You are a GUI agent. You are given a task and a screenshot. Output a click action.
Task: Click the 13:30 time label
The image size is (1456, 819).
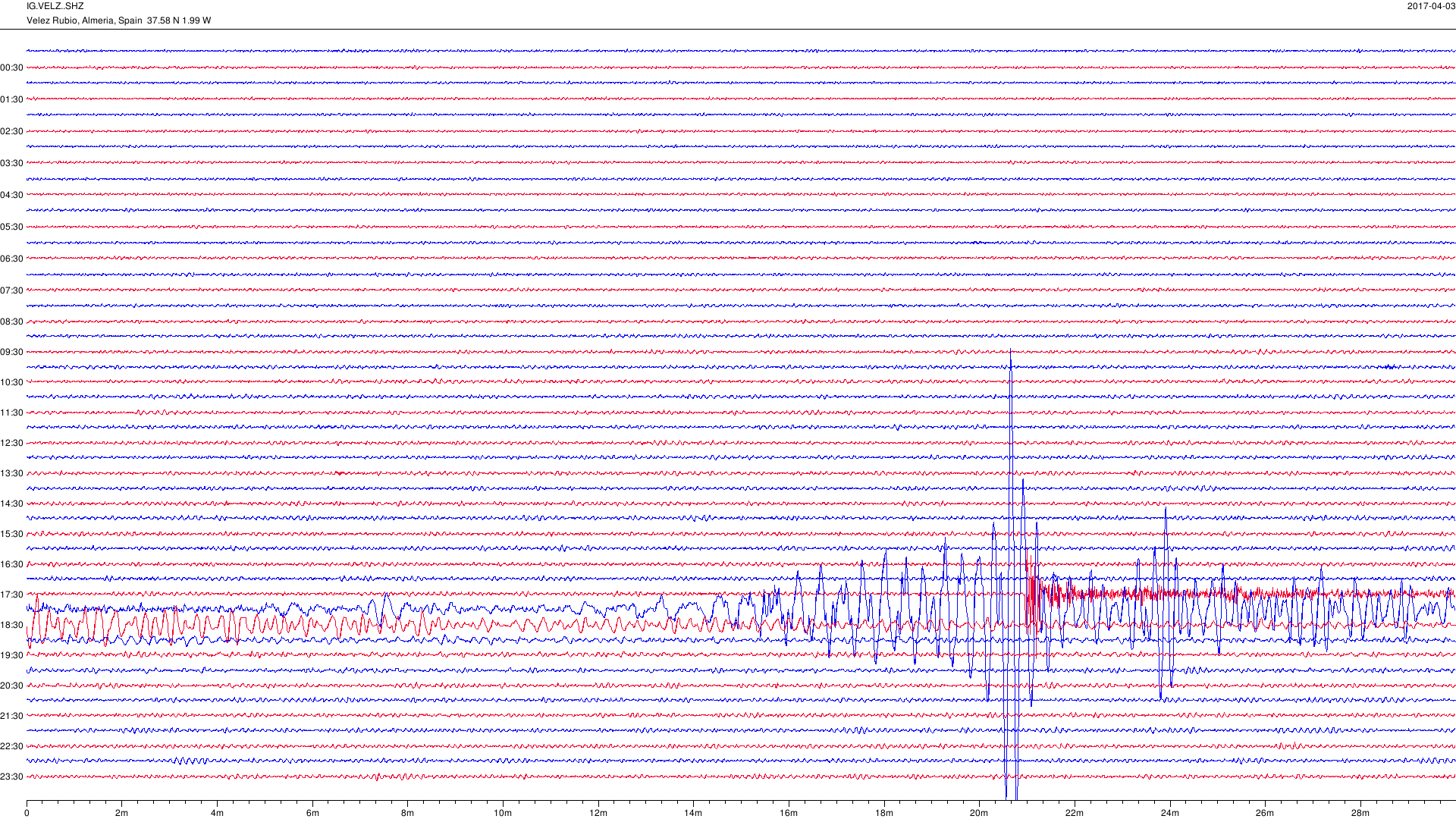[x=12, y=473]
